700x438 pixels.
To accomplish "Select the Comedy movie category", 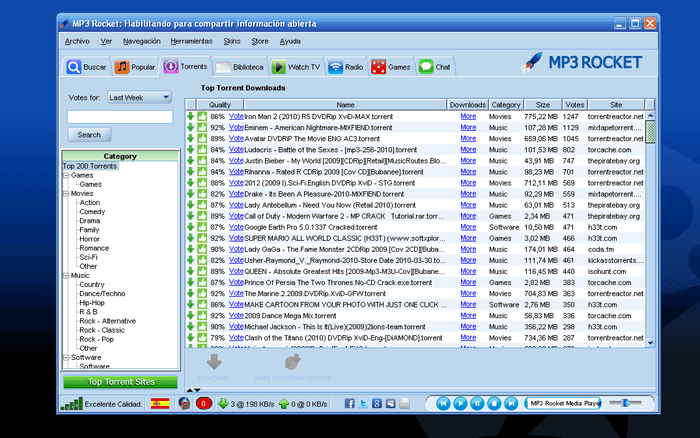I will (x=92, y=212).
